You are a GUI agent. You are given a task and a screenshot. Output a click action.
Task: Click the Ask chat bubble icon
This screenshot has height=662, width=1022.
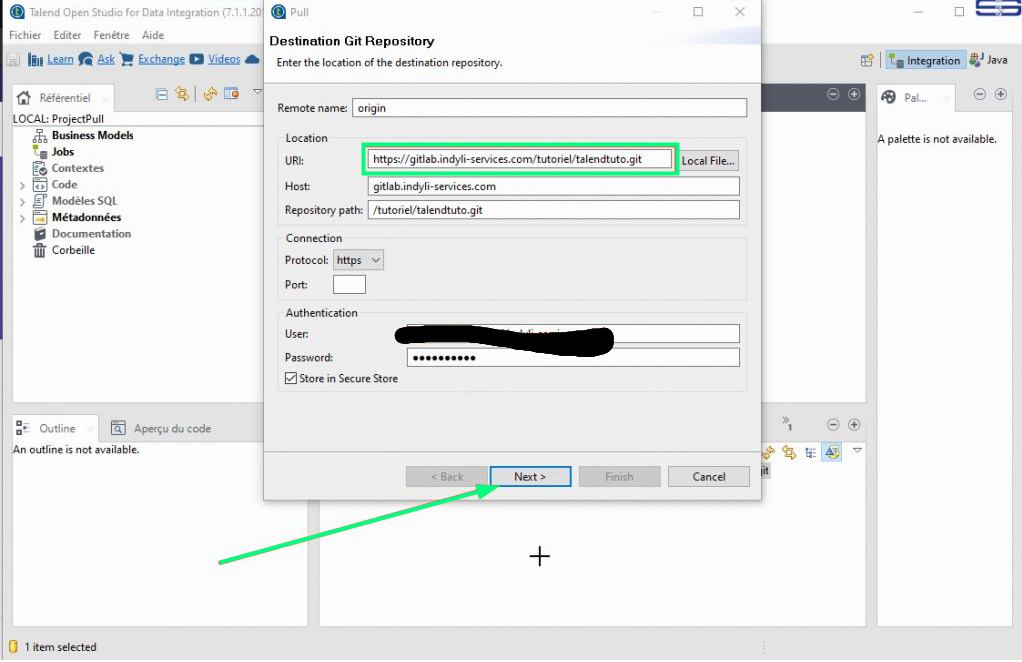(x=85, y=59)
